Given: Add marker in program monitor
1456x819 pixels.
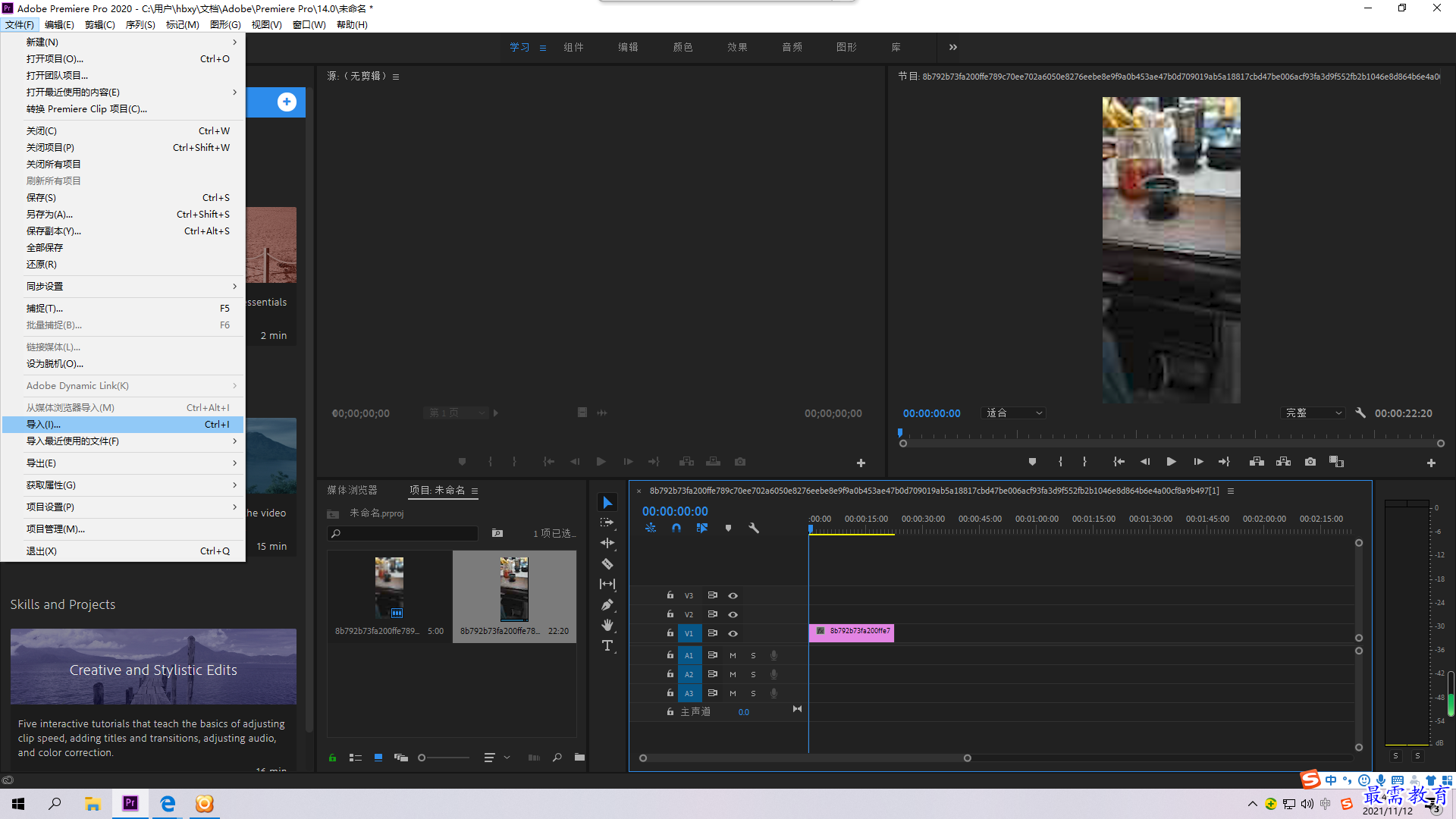Looking at the screenshot, I should 1032,461.
